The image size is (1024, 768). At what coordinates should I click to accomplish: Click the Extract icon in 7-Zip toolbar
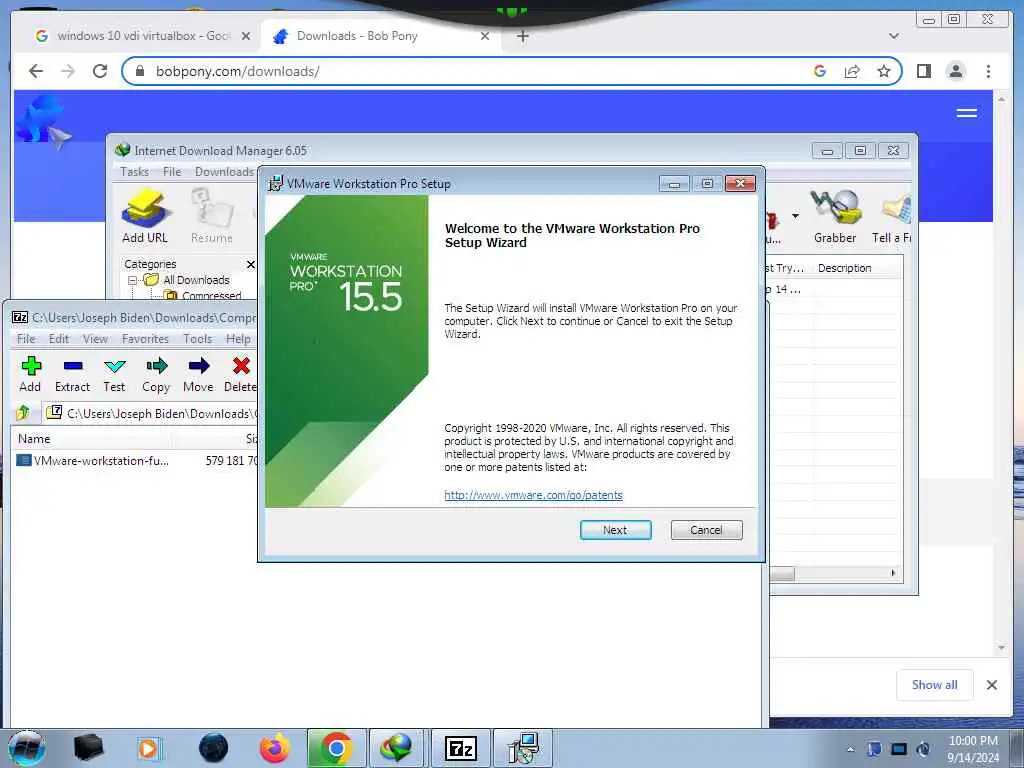click(x=72, y=374)
